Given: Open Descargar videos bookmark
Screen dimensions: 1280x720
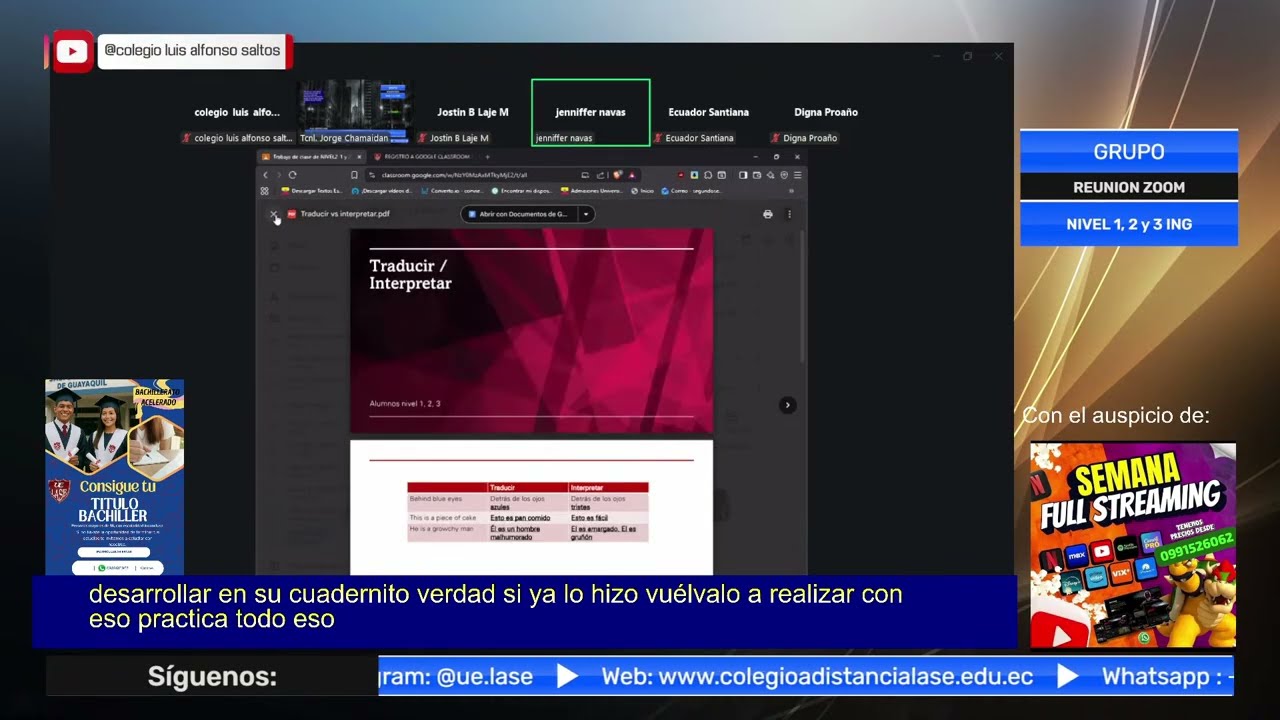Looking at the screenshot, I should click(382, 191).
